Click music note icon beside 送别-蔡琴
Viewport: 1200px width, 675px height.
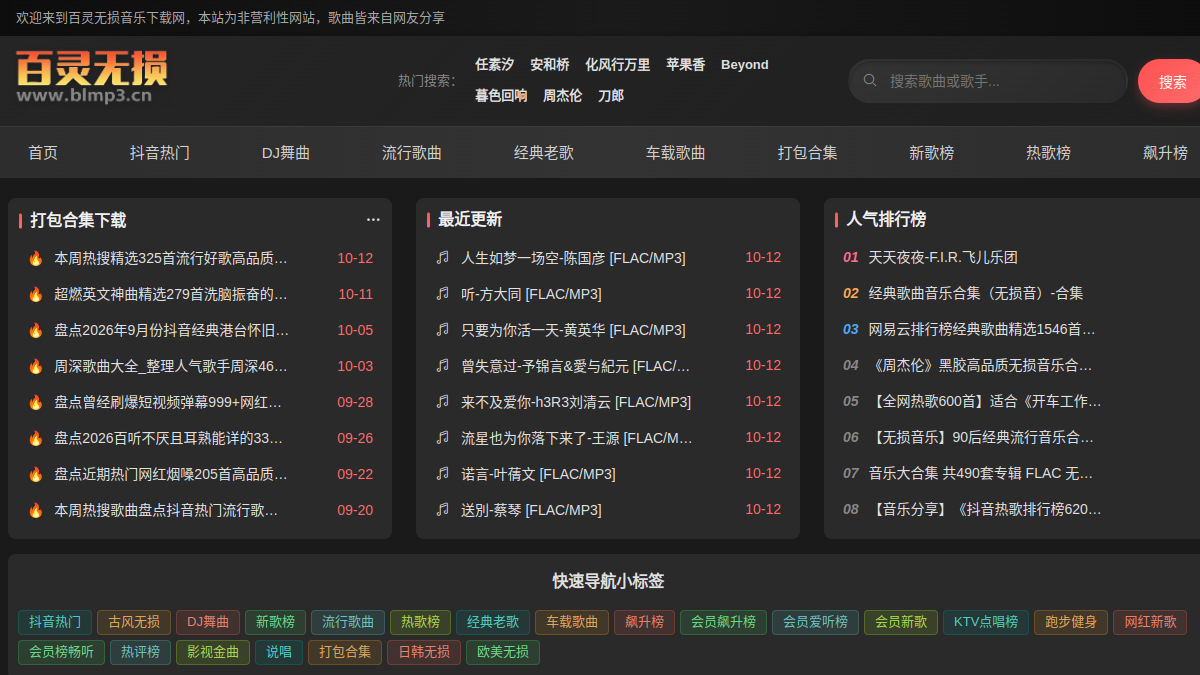pyautogui.click(x=443, y=509)
